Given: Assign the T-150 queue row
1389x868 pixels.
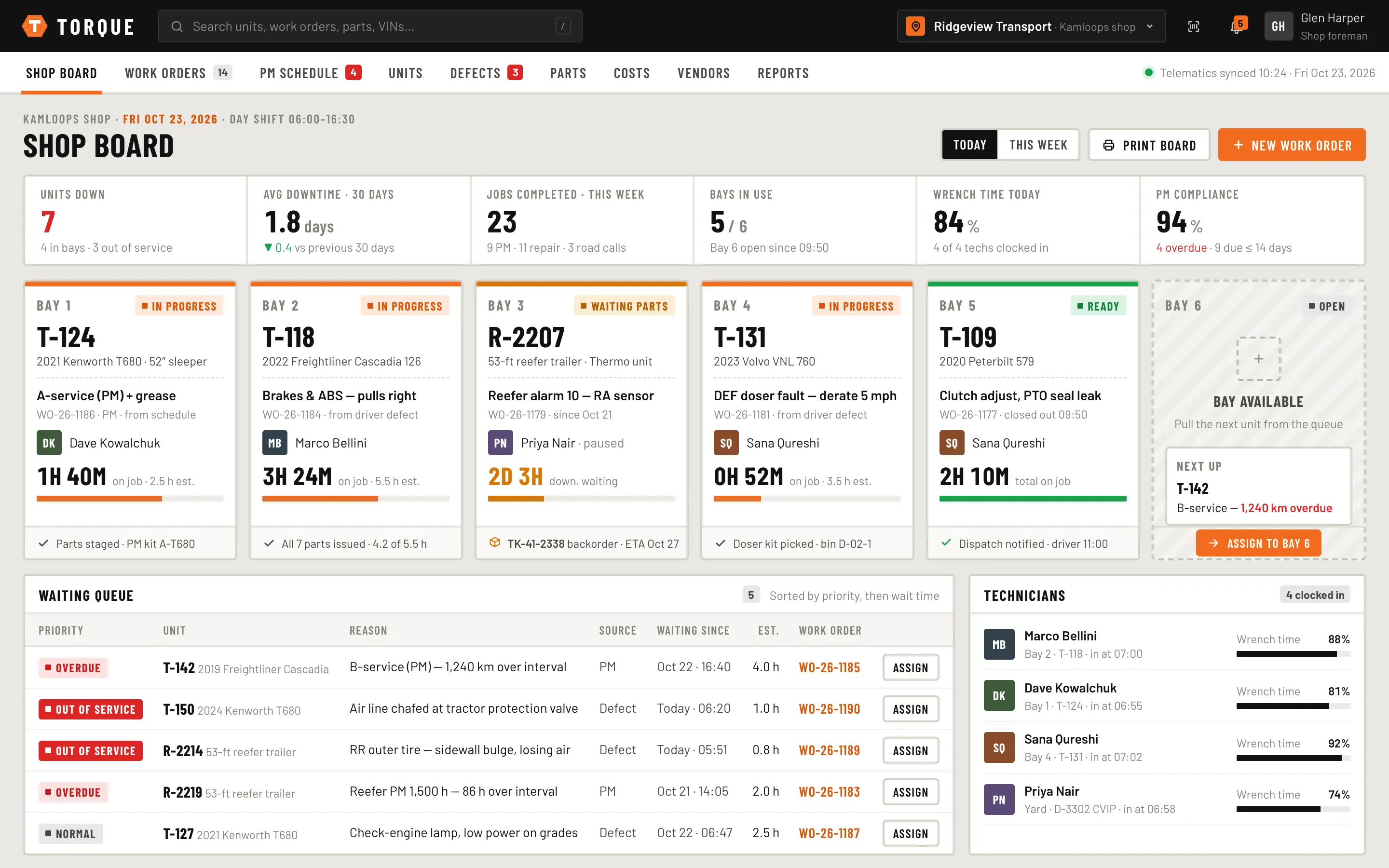Looking at the screenshot, I should point(910,709).
